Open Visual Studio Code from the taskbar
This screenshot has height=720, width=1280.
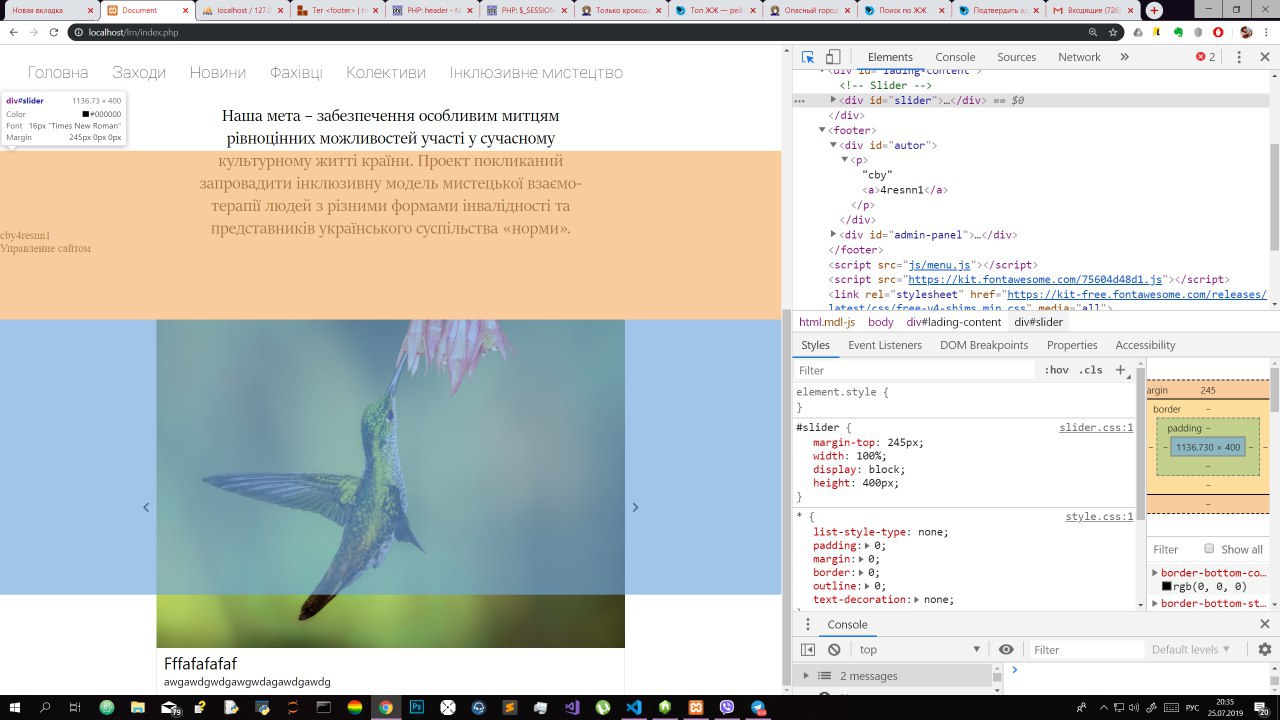click(633, 707)
